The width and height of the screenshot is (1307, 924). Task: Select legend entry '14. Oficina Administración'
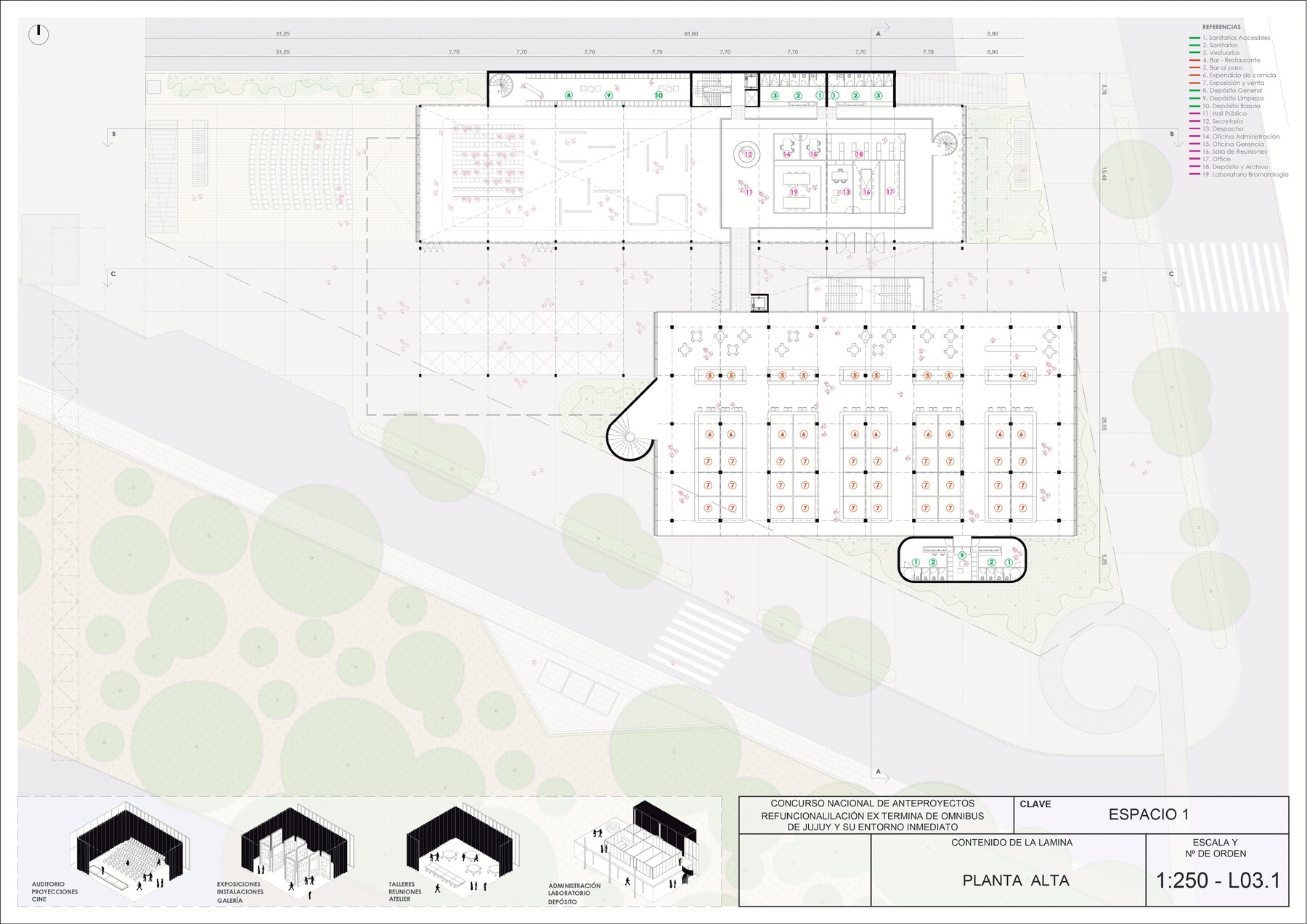point(1241,136)
